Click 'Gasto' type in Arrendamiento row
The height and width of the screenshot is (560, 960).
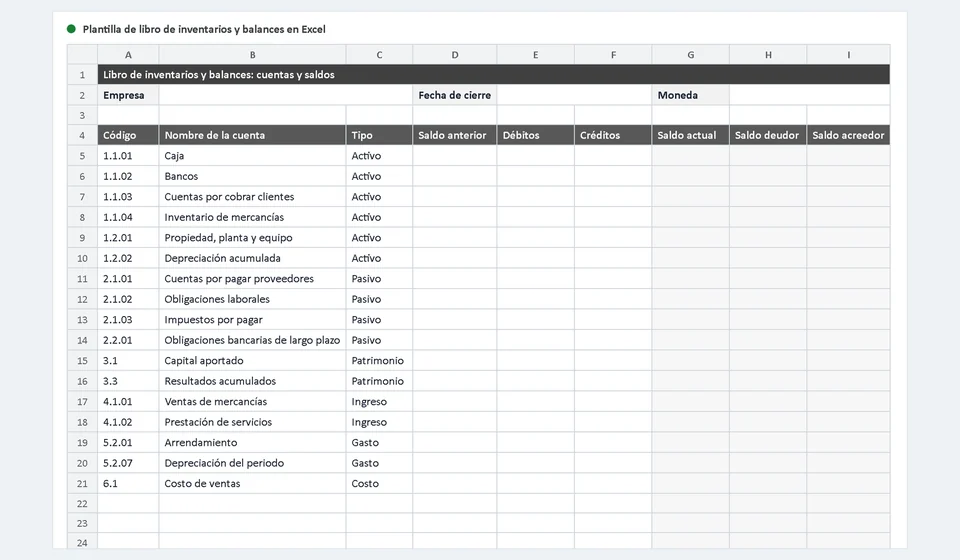(379, 443)
